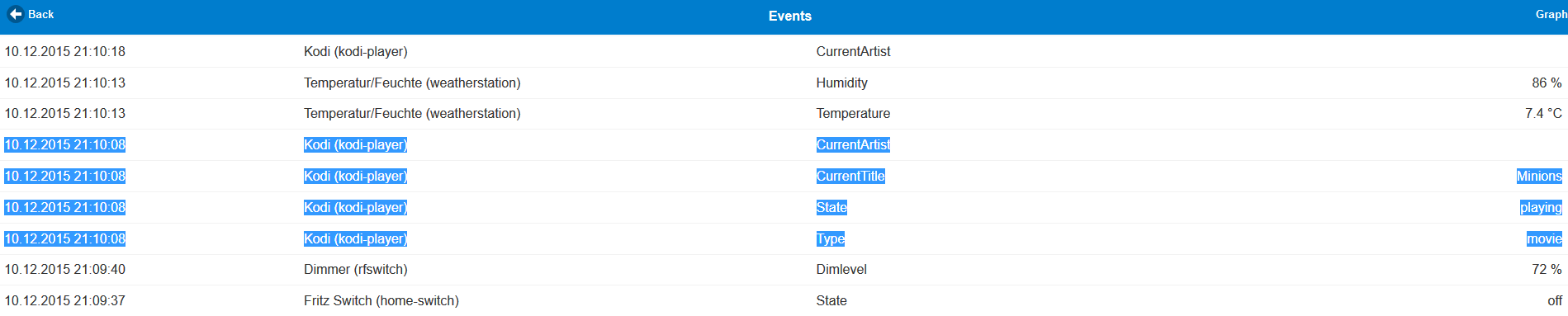Click the Humidity 86 % value

pyautogui.click(x=1547, y=83)
